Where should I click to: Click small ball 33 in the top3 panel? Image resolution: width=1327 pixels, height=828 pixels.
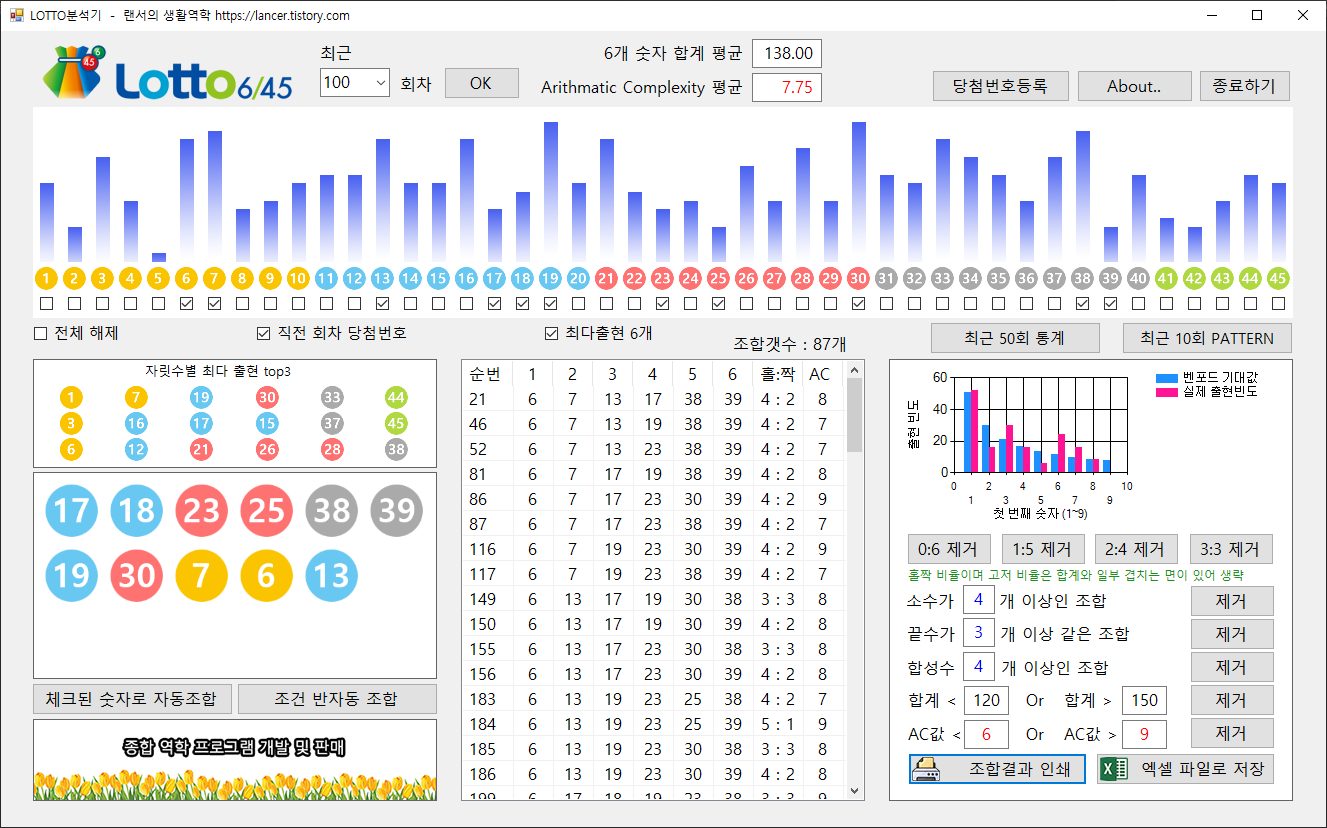click(332, 397)
